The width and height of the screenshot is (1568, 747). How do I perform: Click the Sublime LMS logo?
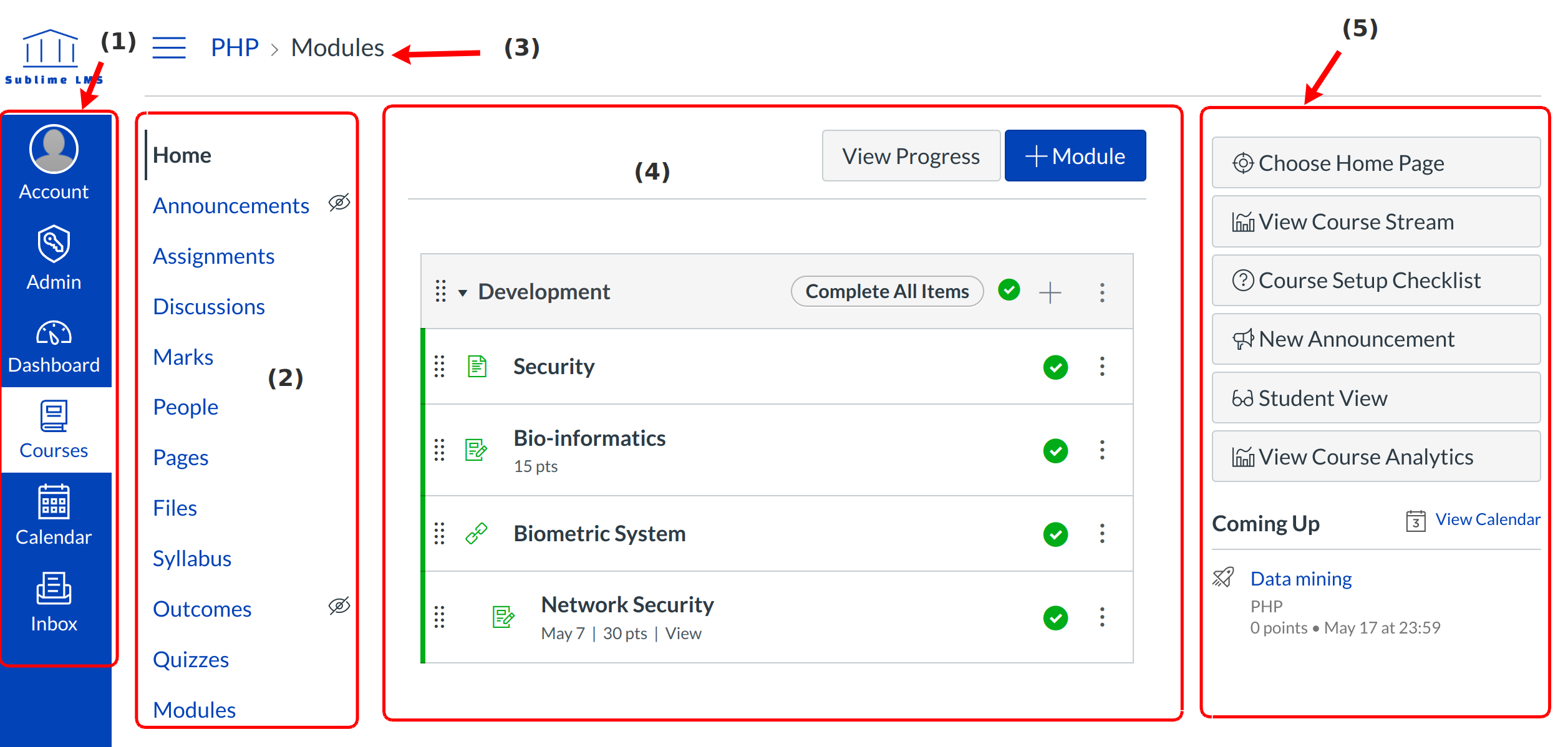pyautogui.click(x=51, y=56)
